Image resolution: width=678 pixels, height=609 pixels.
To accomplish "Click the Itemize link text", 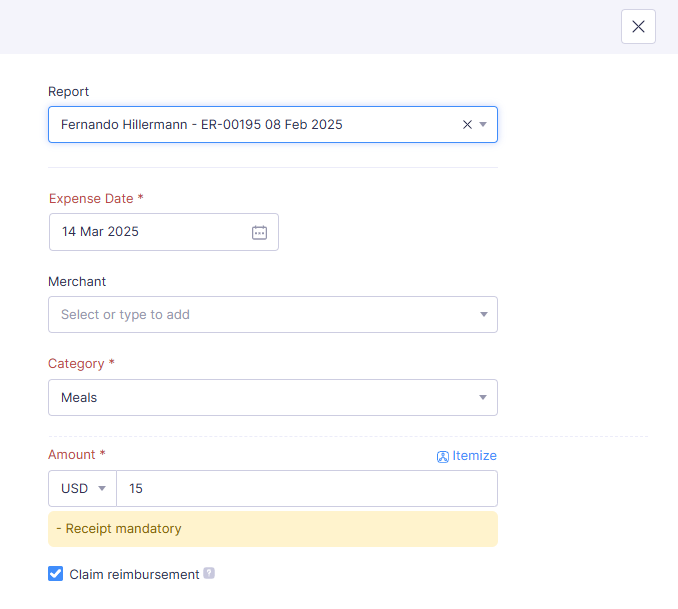I will [474, 456].
